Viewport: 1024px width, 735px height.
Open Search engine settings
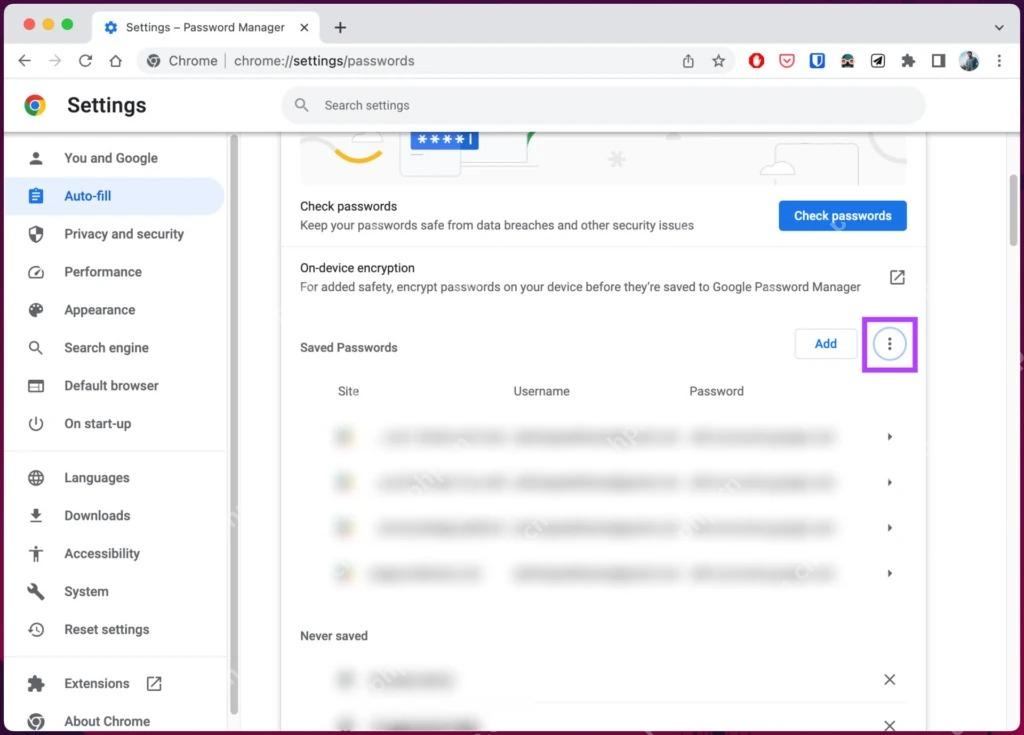[106, 348]
